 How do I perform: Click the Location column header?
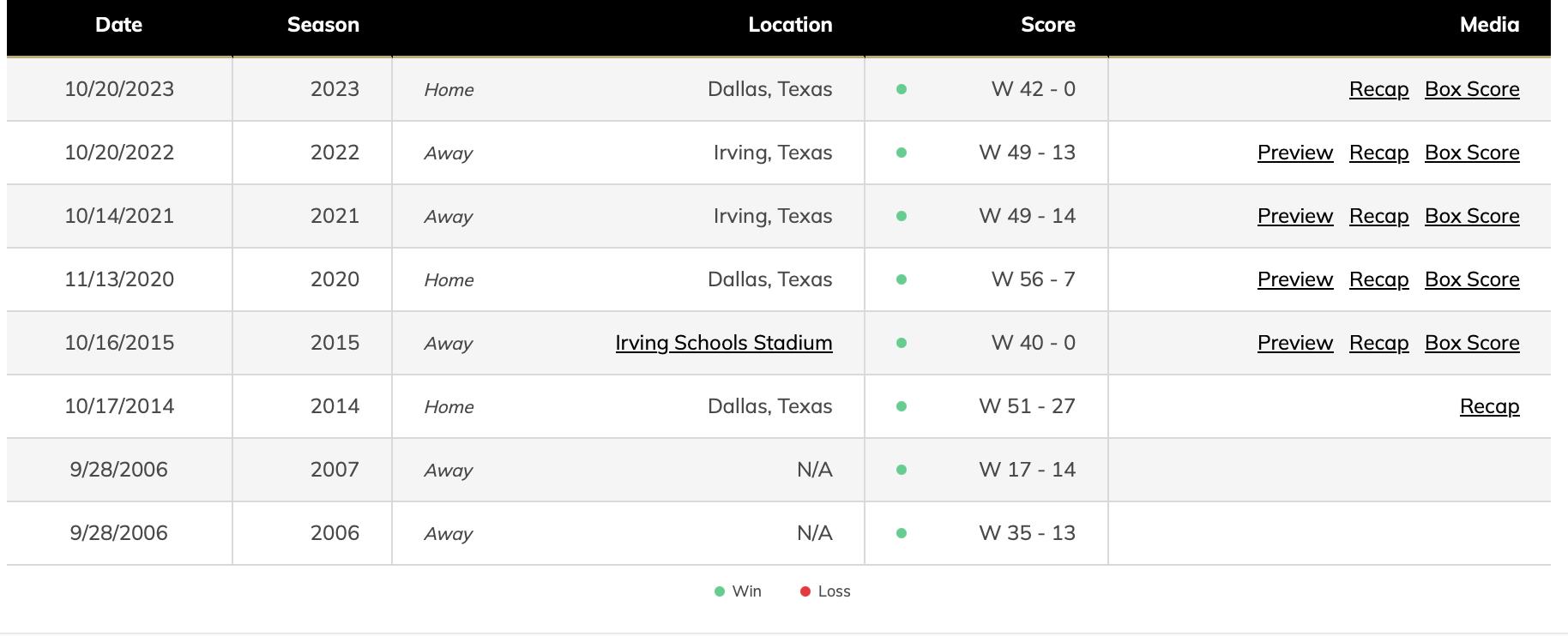click(789, 25)
